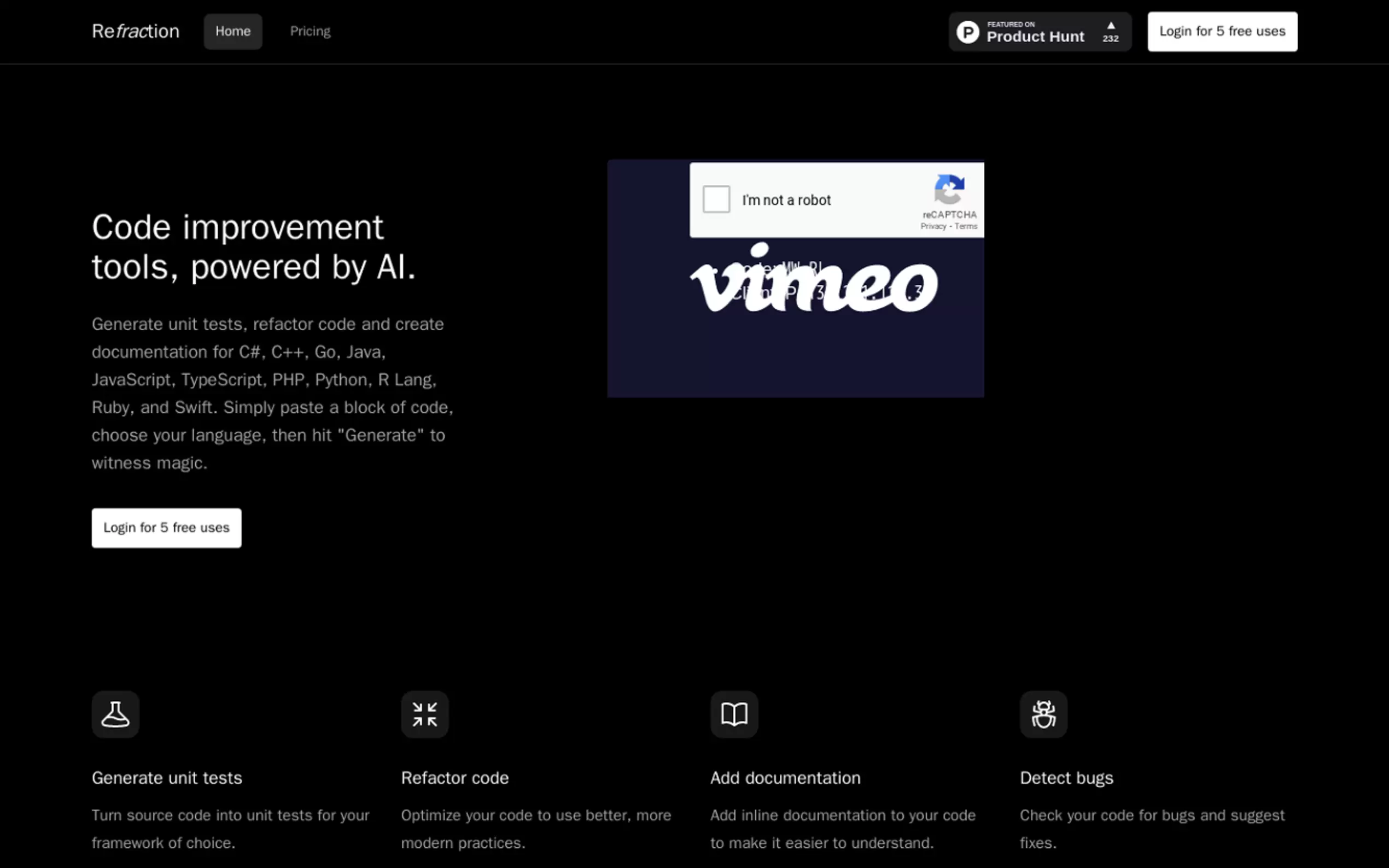The height and width of the screenshot is (868, 1389).
Task: Select the Generate unit tests heading
Action: [x=167, y=778]
